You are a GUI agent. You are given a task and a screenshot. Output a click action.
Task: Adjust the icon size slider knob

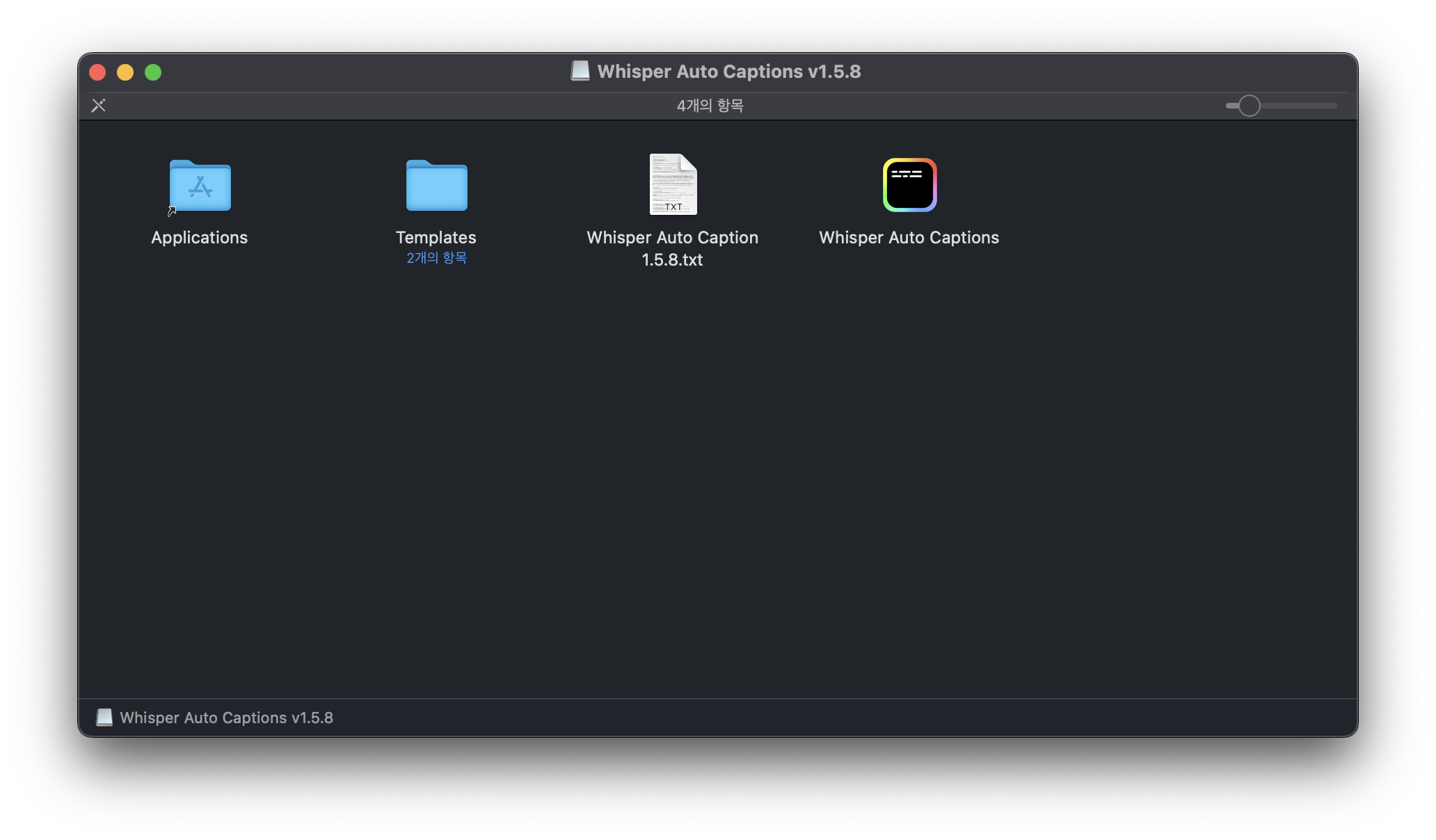point(1250,106)
